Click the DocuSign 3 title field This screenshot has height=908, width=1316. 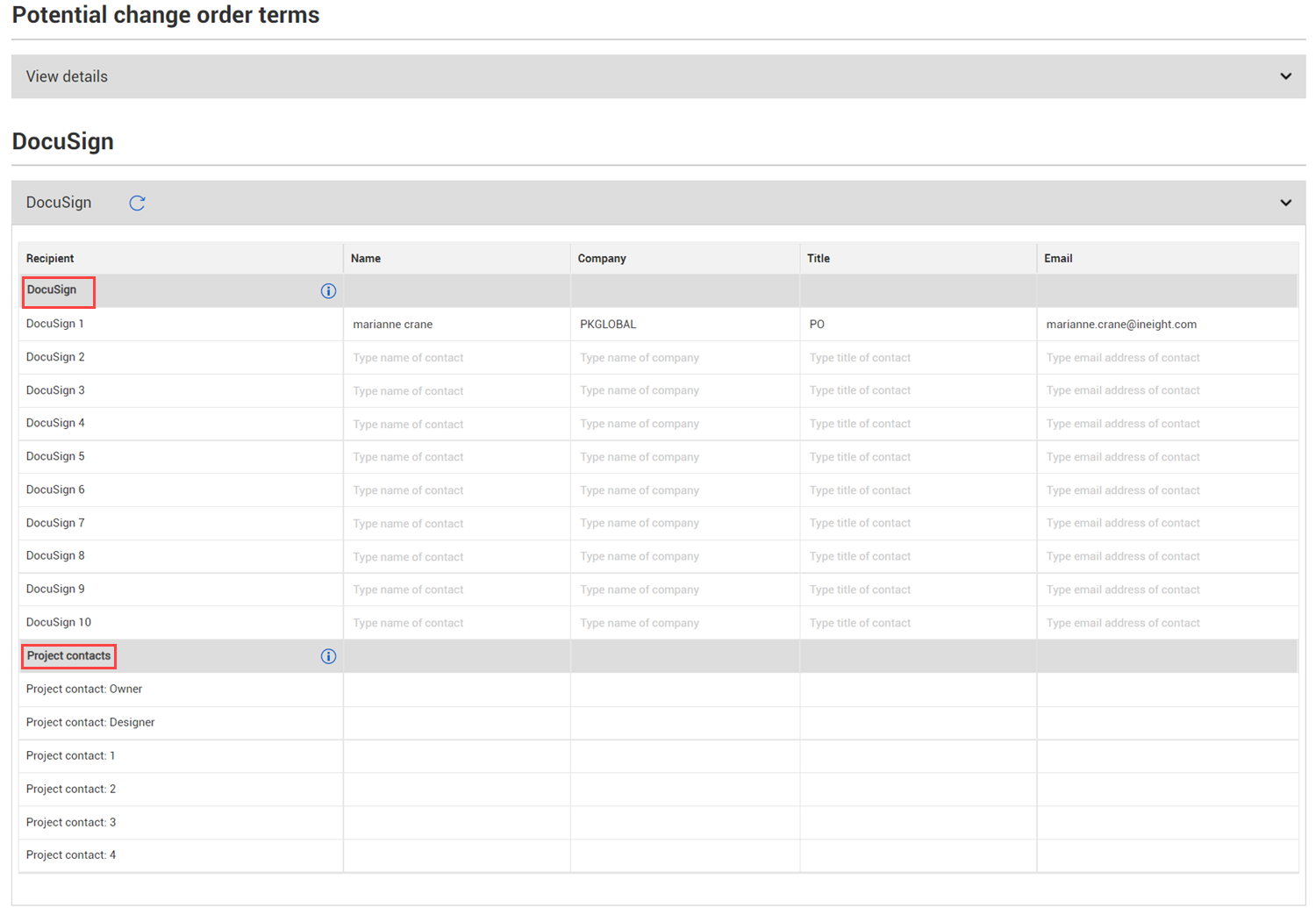[919, 390]
